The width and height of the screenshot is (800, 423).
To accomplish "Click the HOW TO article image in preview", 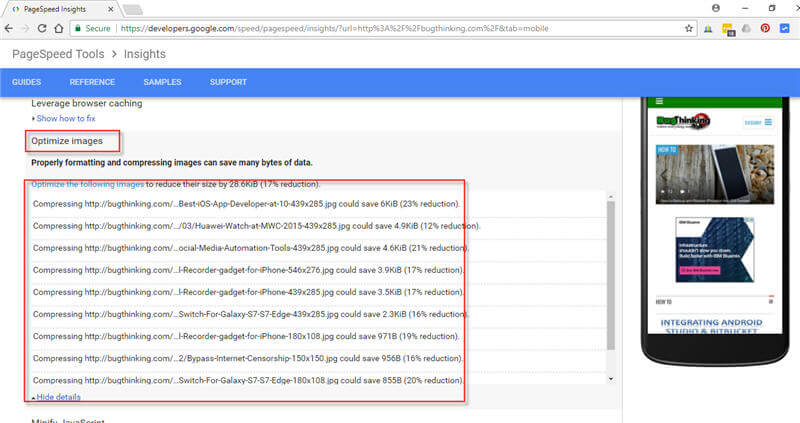I will [714, 174].
